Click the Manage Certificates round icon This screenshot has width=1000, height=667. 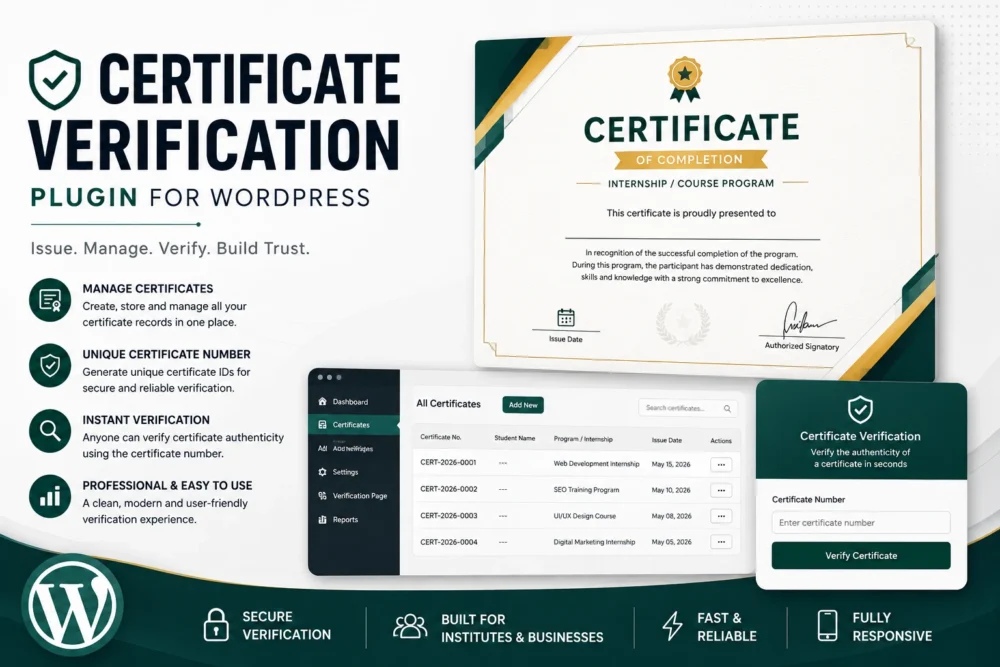pyautogui.click(x=50, y=300)
